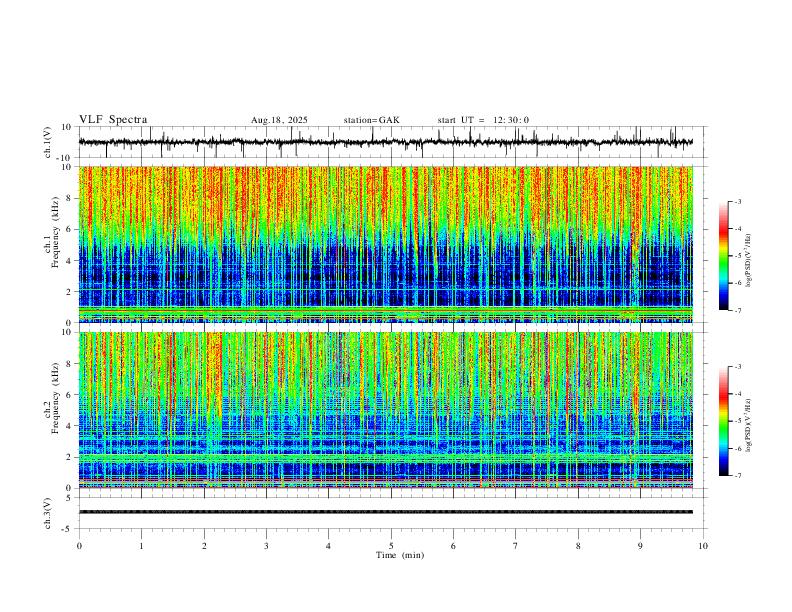Screen dimensions: 792x612
Task: Click the ch.1 'Frequency (kHz)' axis label
Action: pos(55,232)
